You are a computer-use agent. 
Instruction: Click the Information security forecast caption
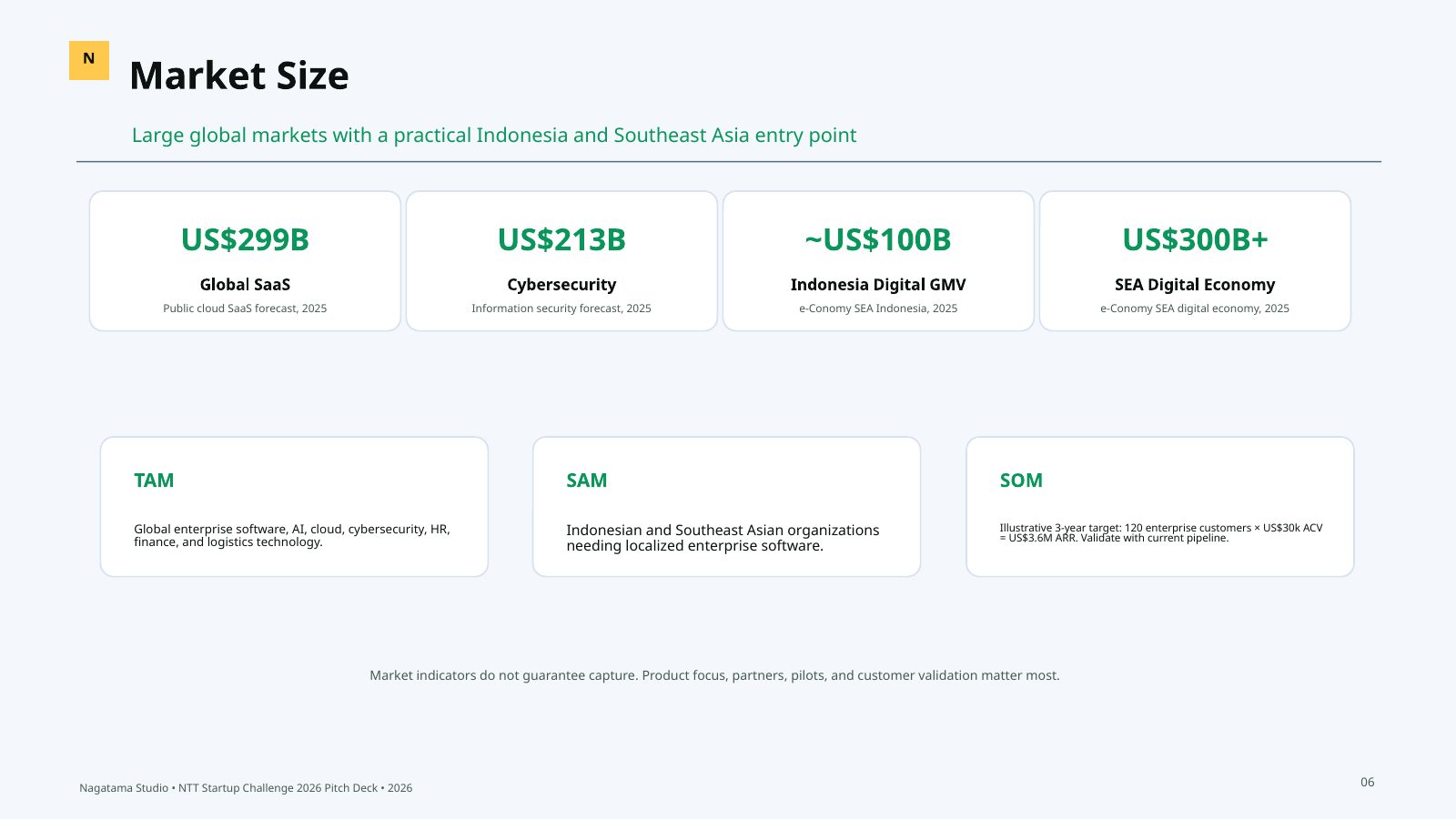(561, 309)
